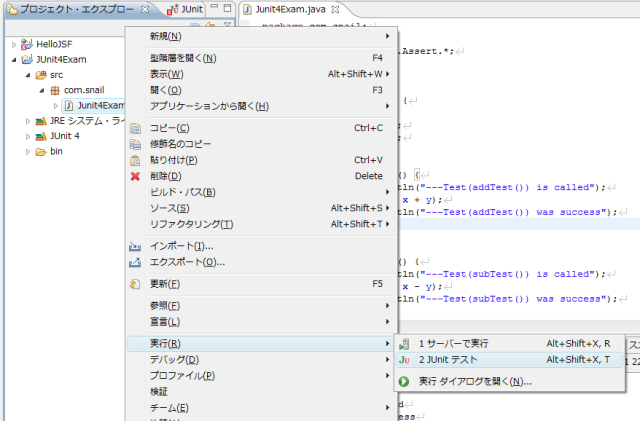The height and width of the screenshot is (421, 640).
Task: Collapse the com.snail package
Action: pyautogui.click(x=41, y=90)
